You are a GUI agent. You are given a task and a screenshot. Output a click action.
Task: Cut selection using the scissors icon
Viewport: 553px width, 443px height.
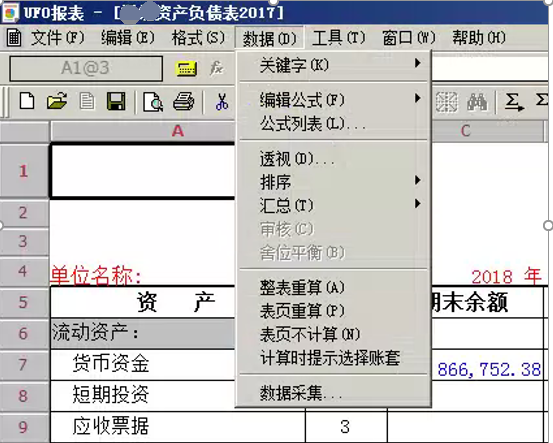pos(222,102)
